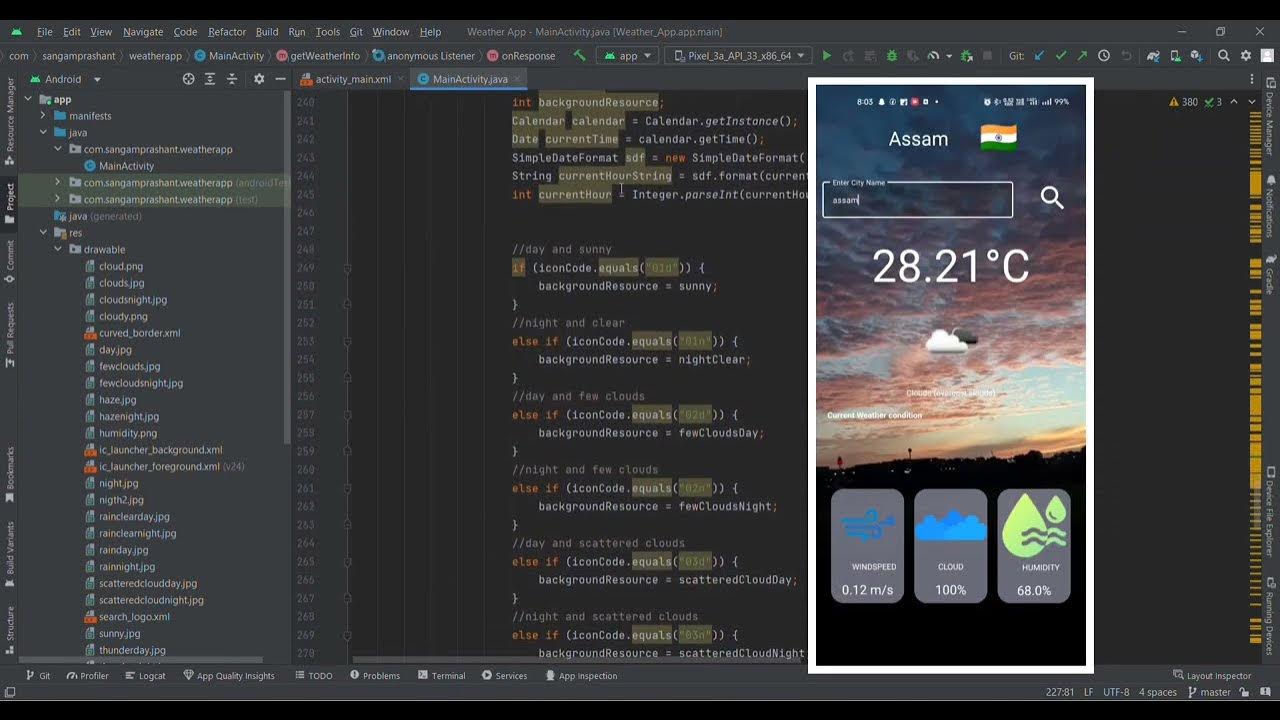This screenshot has height=720, width=1280.
Task: Open the Layout Inspector
Action: coord(1211,676)
